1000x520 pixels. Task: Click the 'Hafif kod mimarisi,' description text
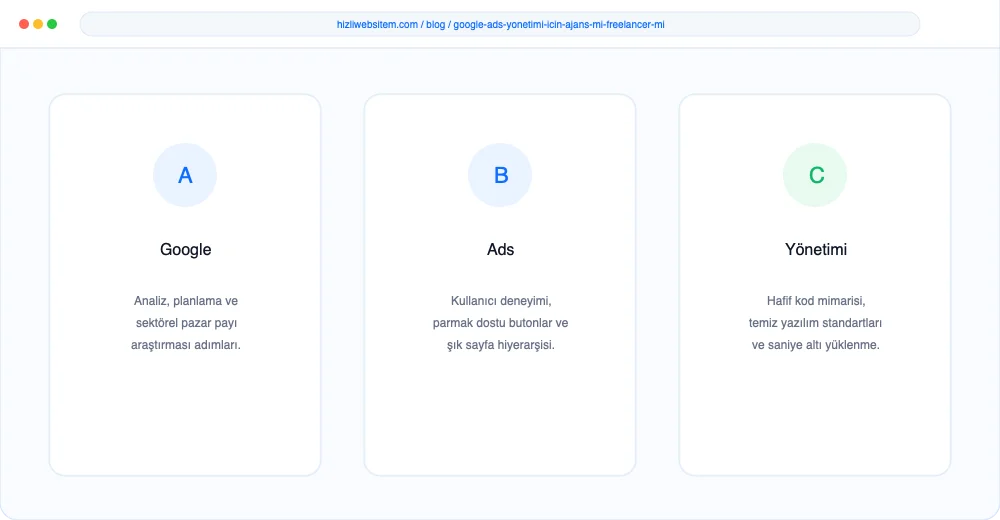tap(816, 301)
